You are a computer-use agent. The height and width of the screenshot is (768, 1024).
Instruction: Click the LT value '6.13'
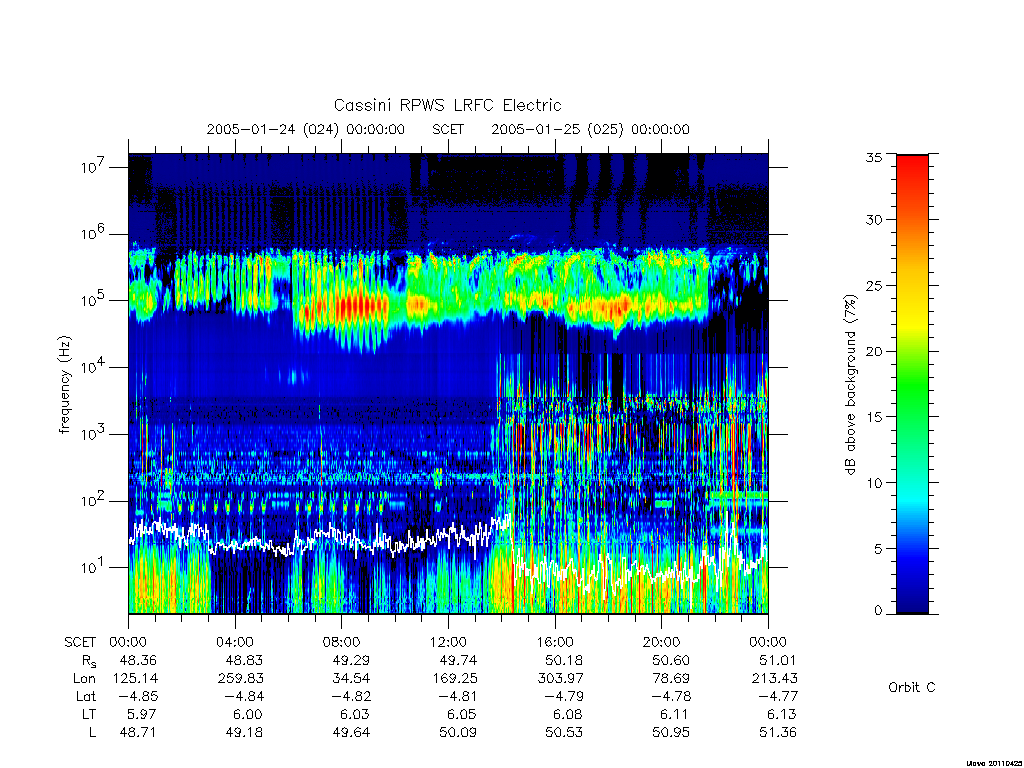pyautogui.click(x=781, y=714)
